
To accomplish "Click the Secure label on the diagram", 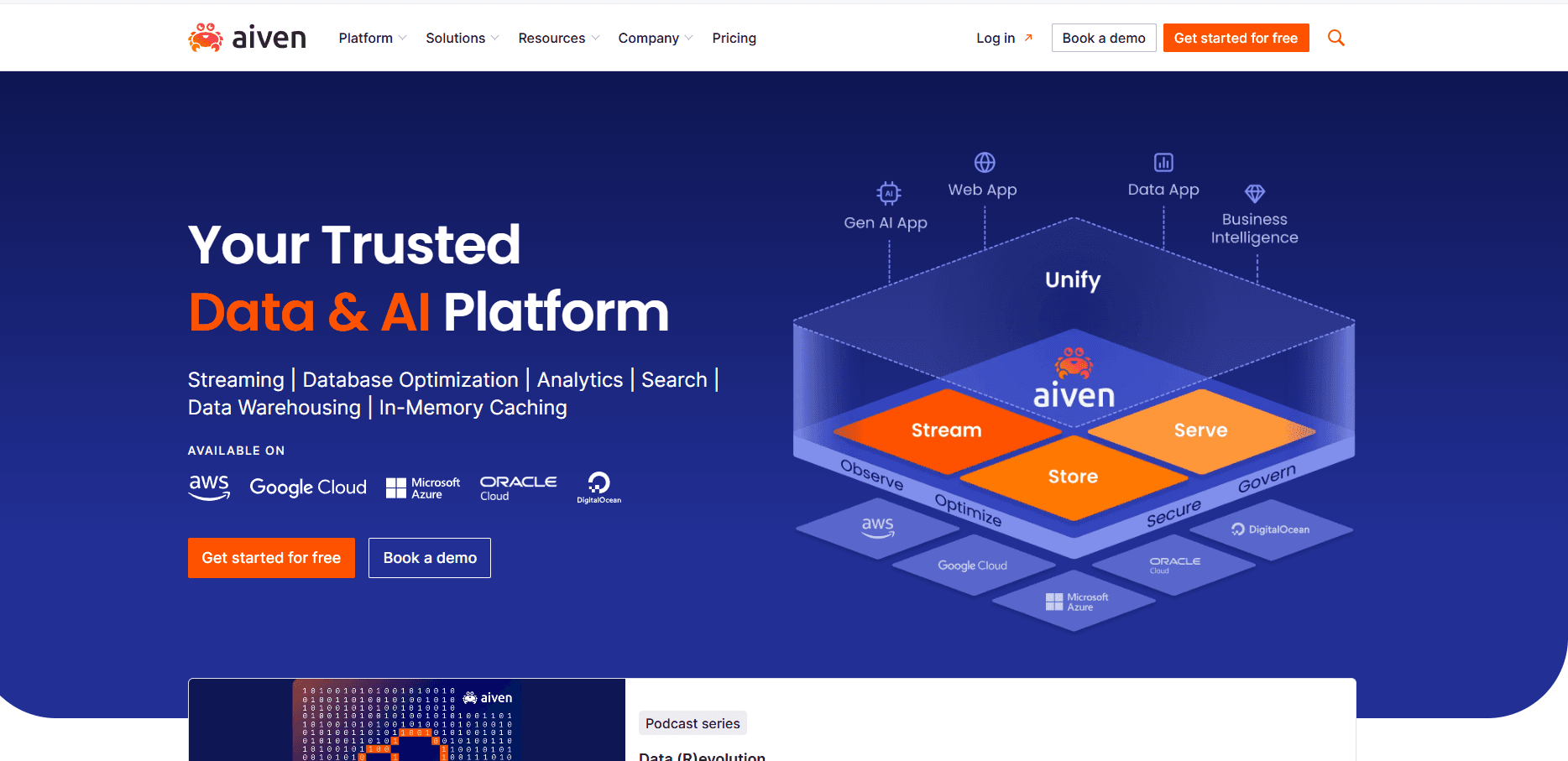I will point(1174,513).
